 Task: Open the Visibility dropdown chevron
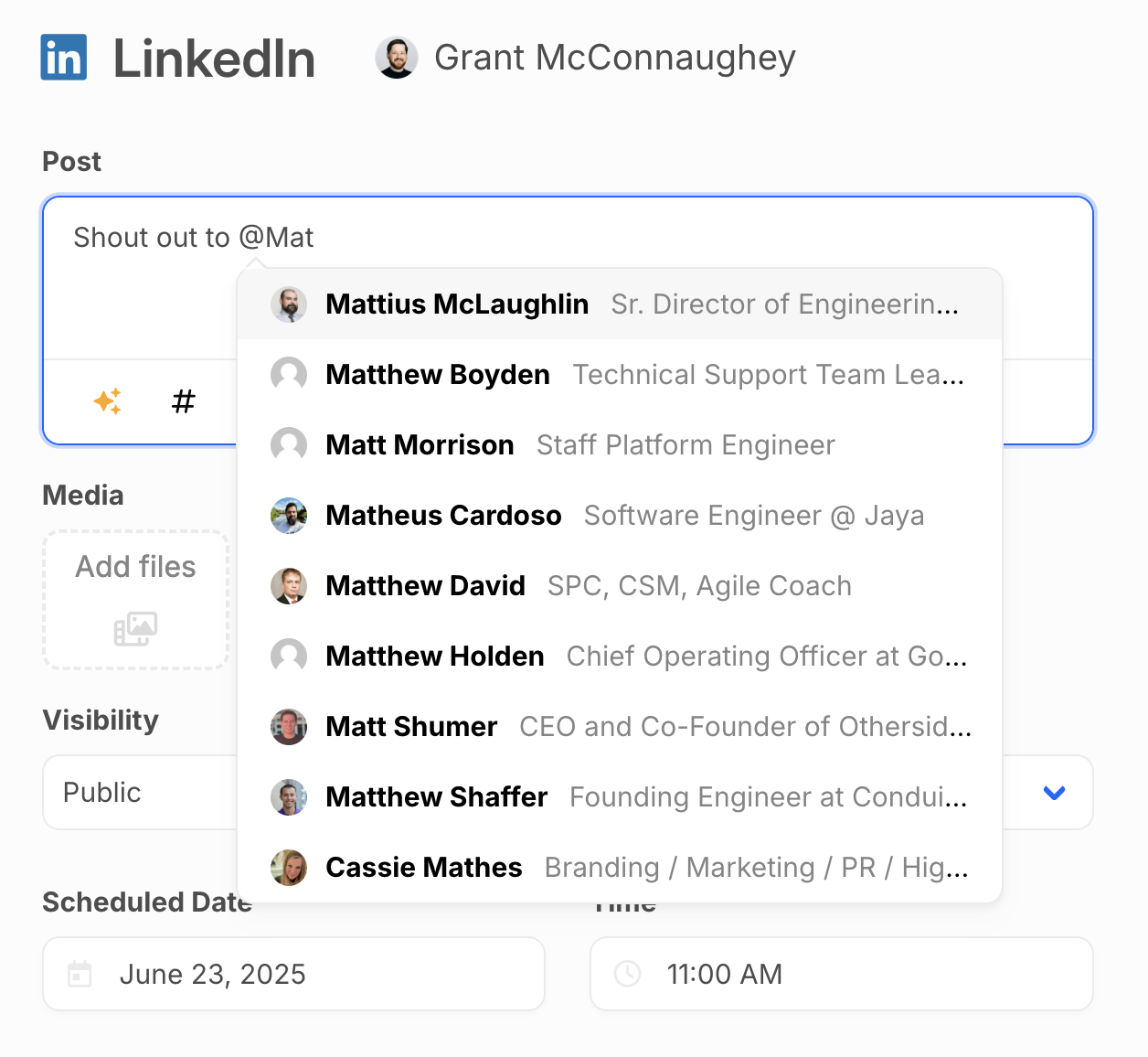click(x=1055, y=793)
